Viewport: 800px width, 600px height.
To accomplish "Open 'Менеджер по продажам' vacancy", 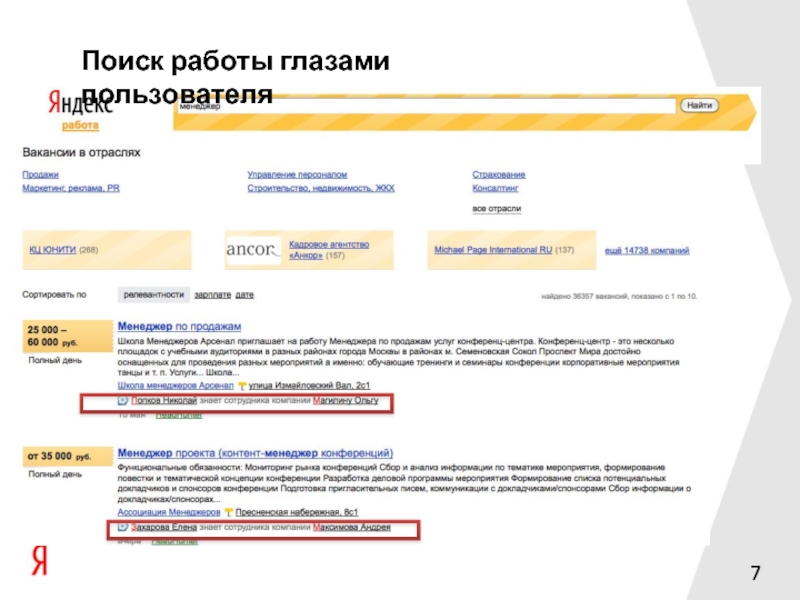I will [x=180, y=326].
